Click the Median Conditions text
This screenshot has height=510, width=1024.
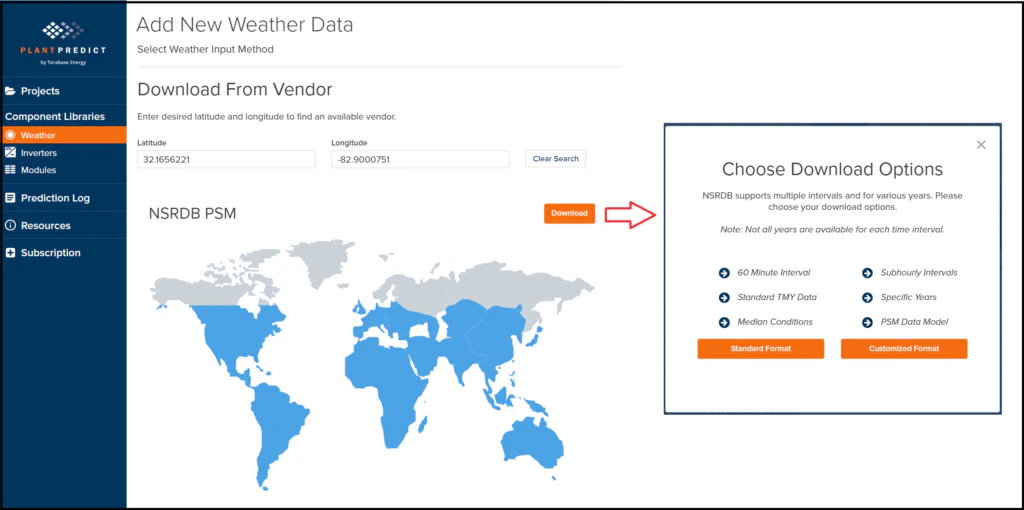tap(775, 323)
